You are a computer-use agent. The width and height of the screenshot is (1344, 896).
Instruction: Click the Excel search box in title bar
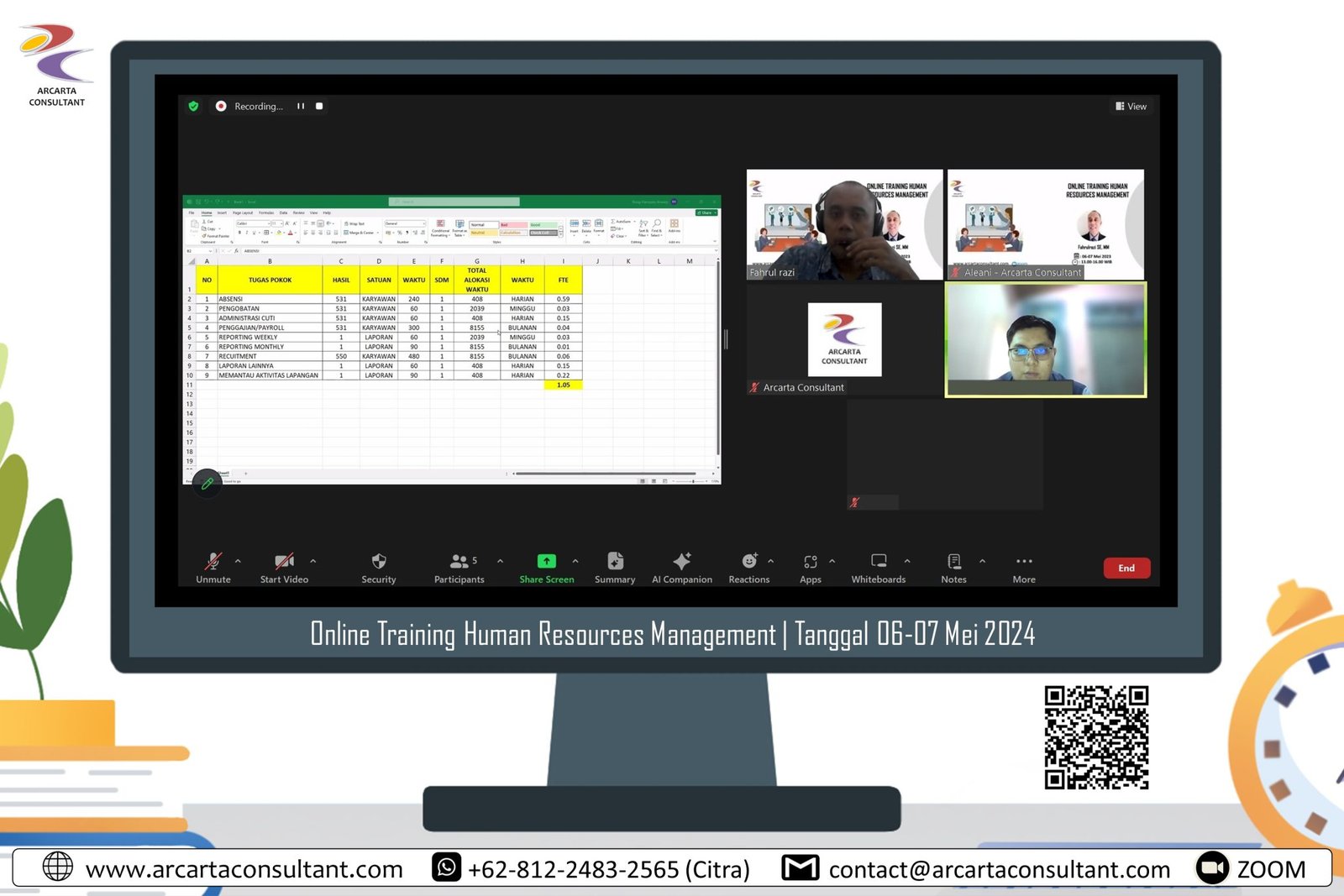coord(454,202)
